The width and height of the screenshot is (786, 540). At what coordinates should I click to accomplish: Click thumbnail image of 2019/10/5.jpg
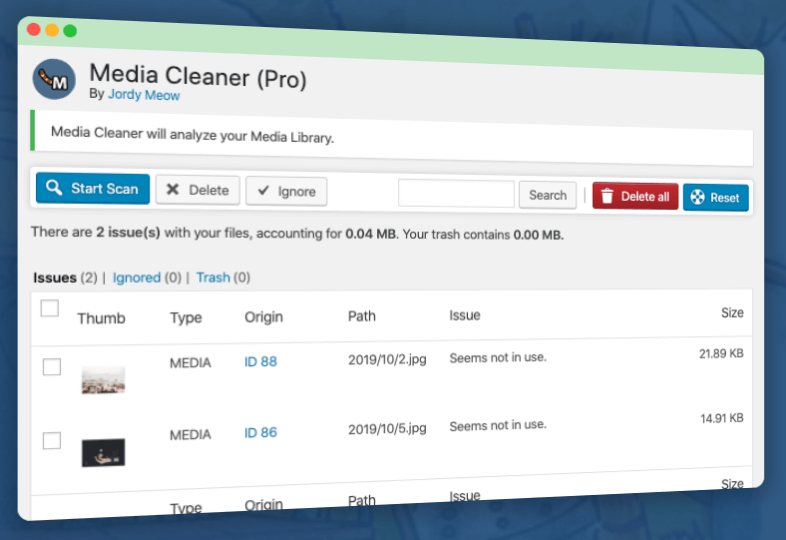tap(103, 452)
